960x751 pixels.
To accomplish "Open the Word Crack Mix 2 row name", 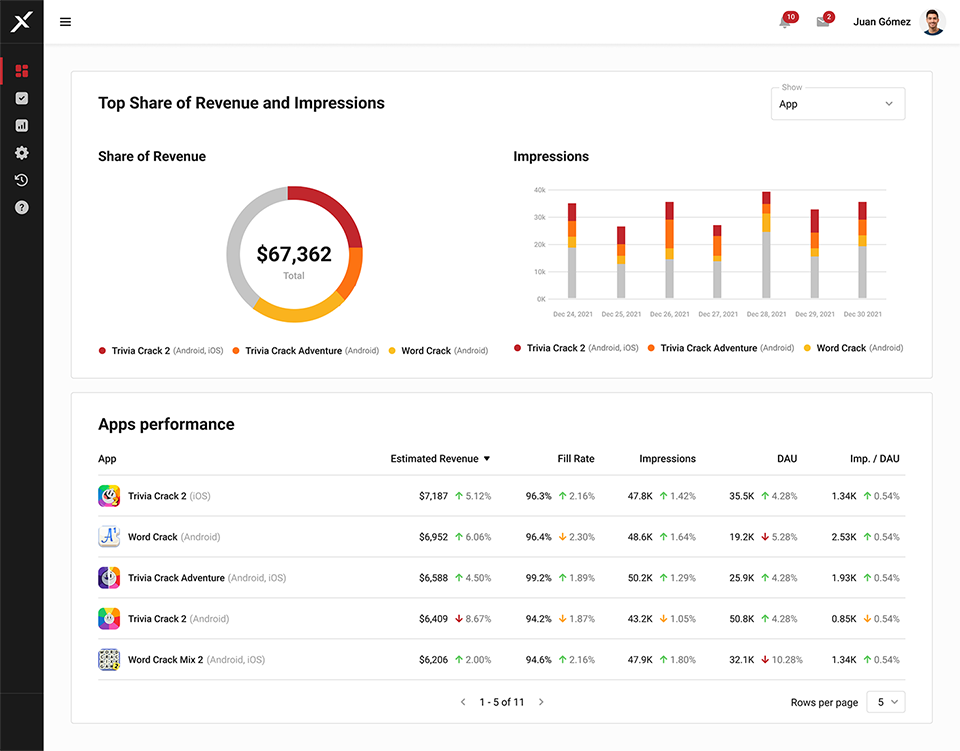I will coord(196,660).
